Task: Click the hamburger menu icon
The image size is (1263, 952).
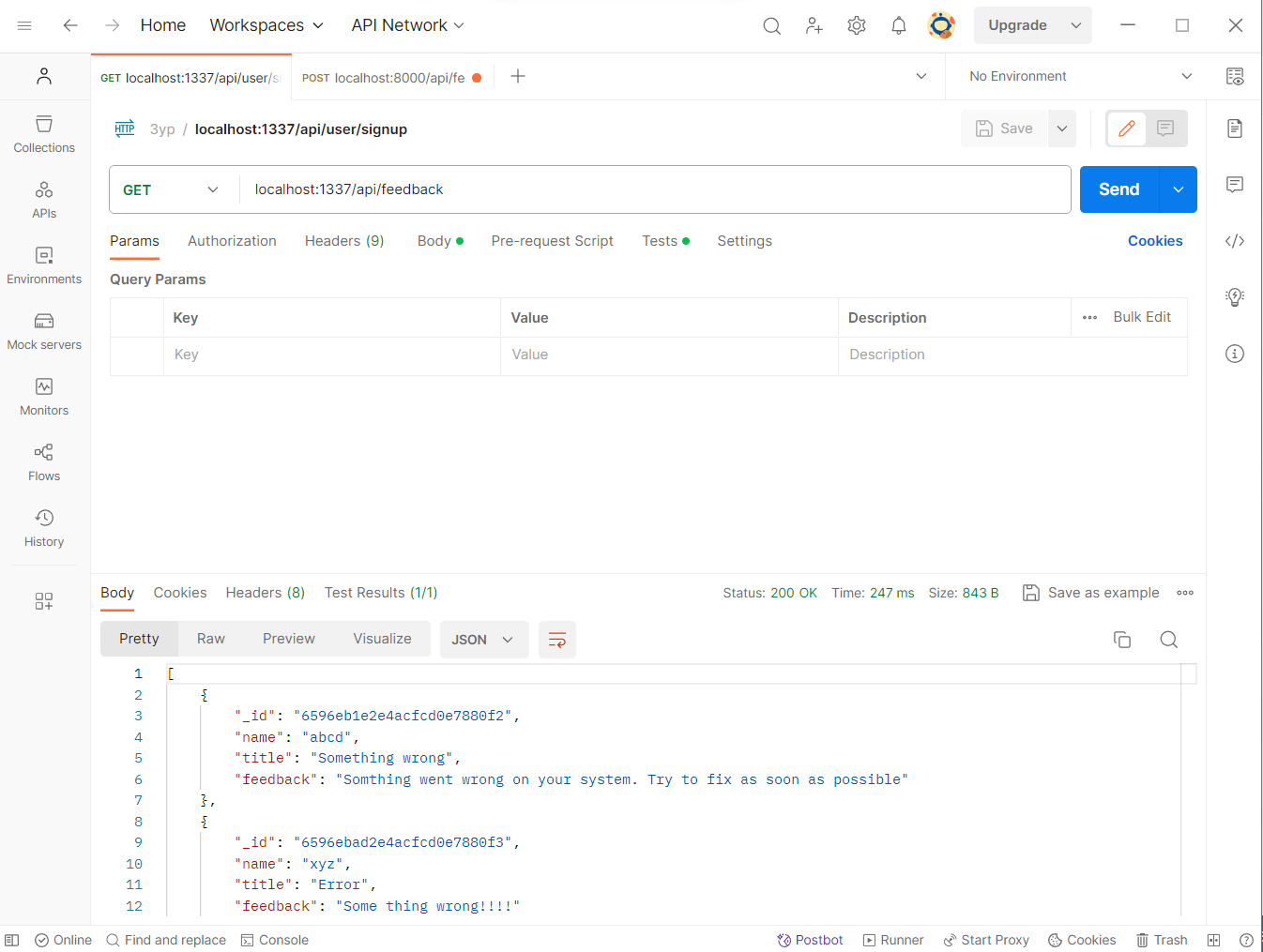Action: 24,25
